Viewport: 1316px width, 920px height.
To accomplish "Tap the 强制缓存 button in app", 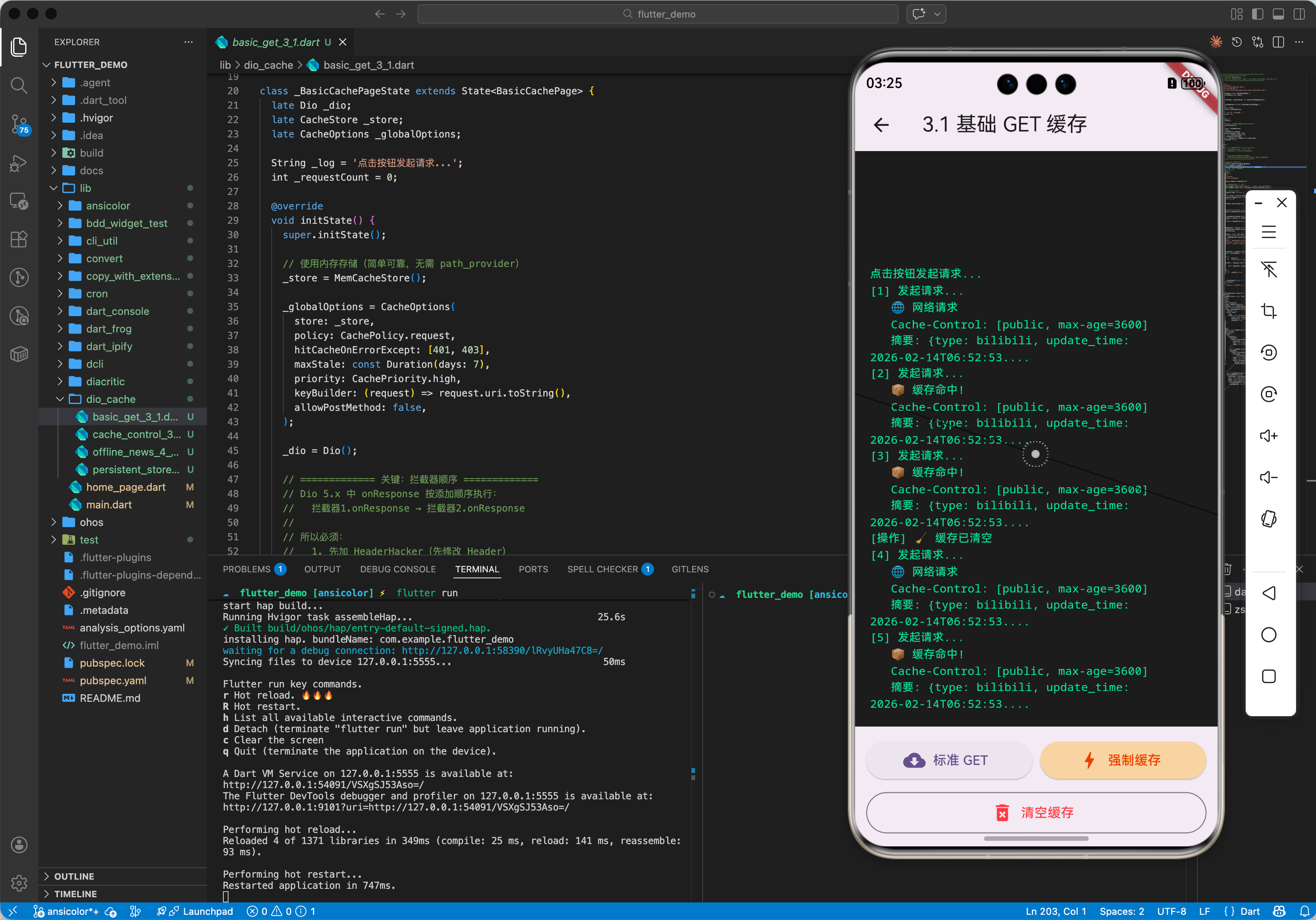I will (1123, 760).
